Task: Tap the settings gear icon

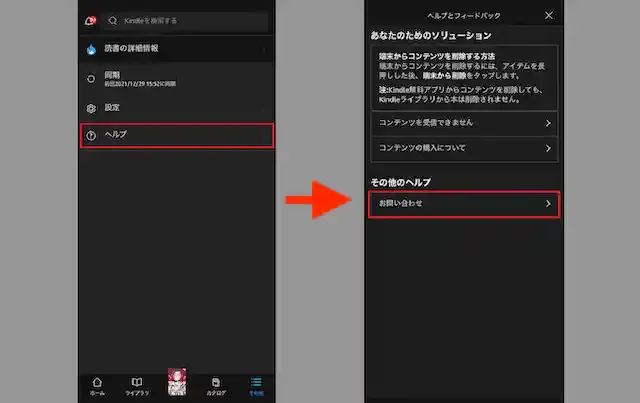Action: [x=91, y=109]
